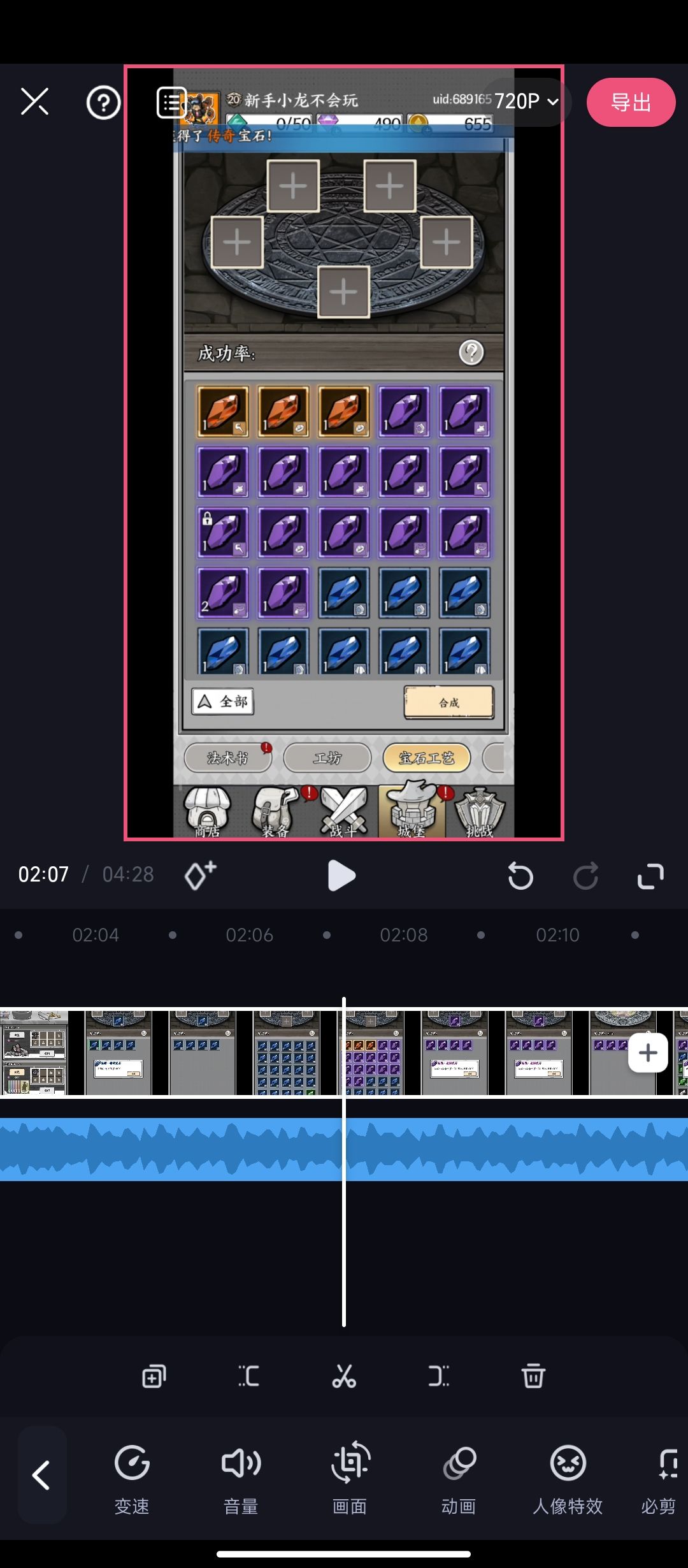Open the draft list icon
Image resolution: width=688 pixels, height=1568 pixels.
tap(172, 103)
